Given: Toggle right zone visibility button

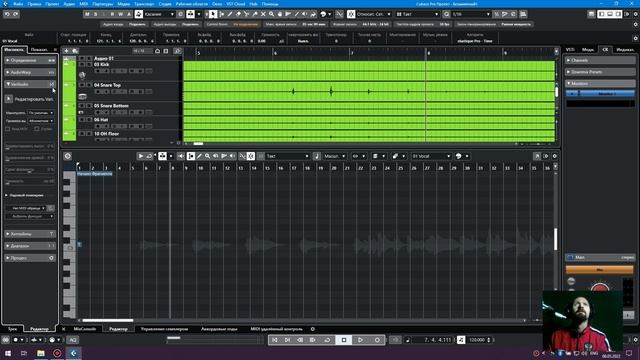Looking at the screenshot, I should [618, 14].
